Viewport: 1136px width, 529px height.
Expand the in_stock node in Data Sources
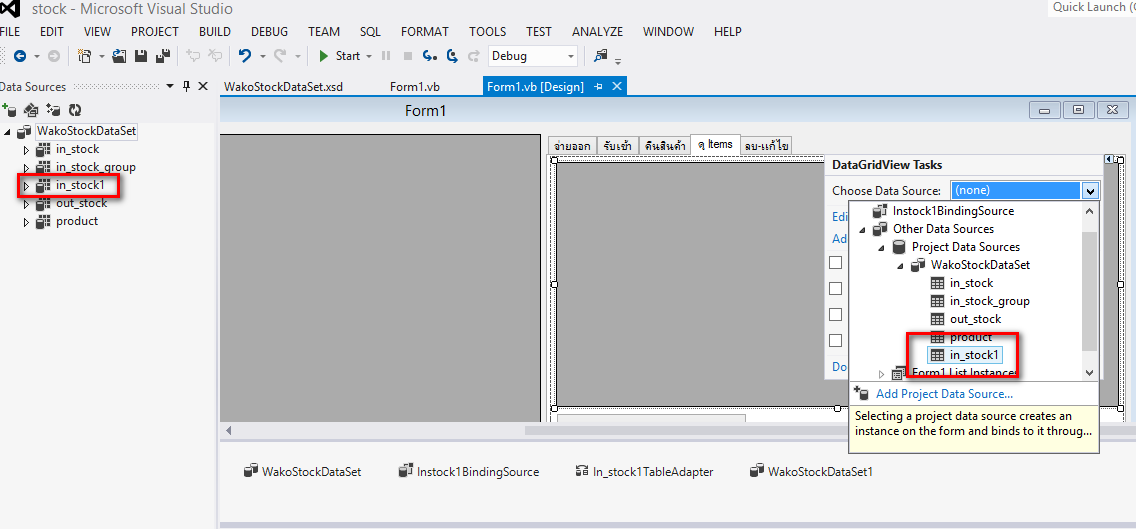27,150
